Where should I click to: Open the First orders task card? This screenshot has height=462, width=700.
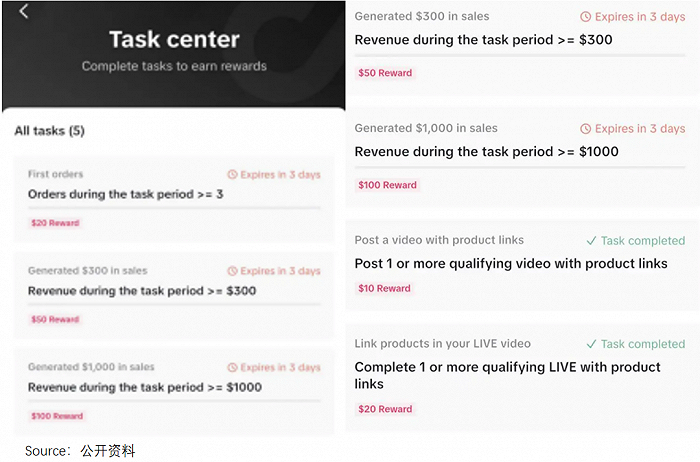(x=174, y=198)
